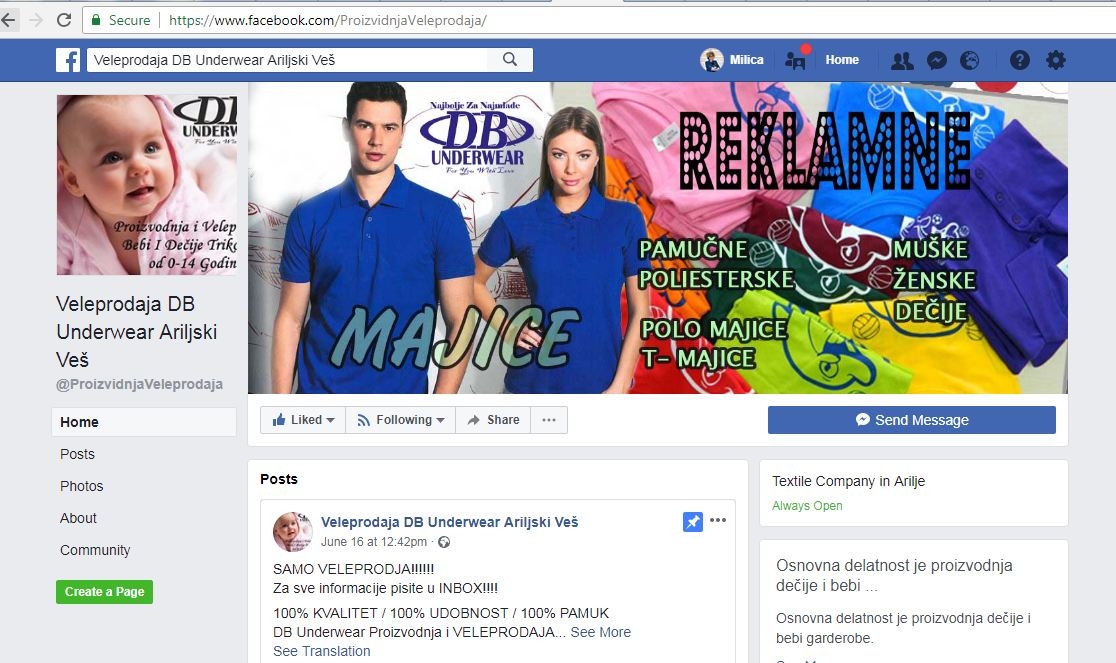This screenshot has width=1116, height=663.
Task: Open the post options three-dots menu
Action: pos(718,520)
